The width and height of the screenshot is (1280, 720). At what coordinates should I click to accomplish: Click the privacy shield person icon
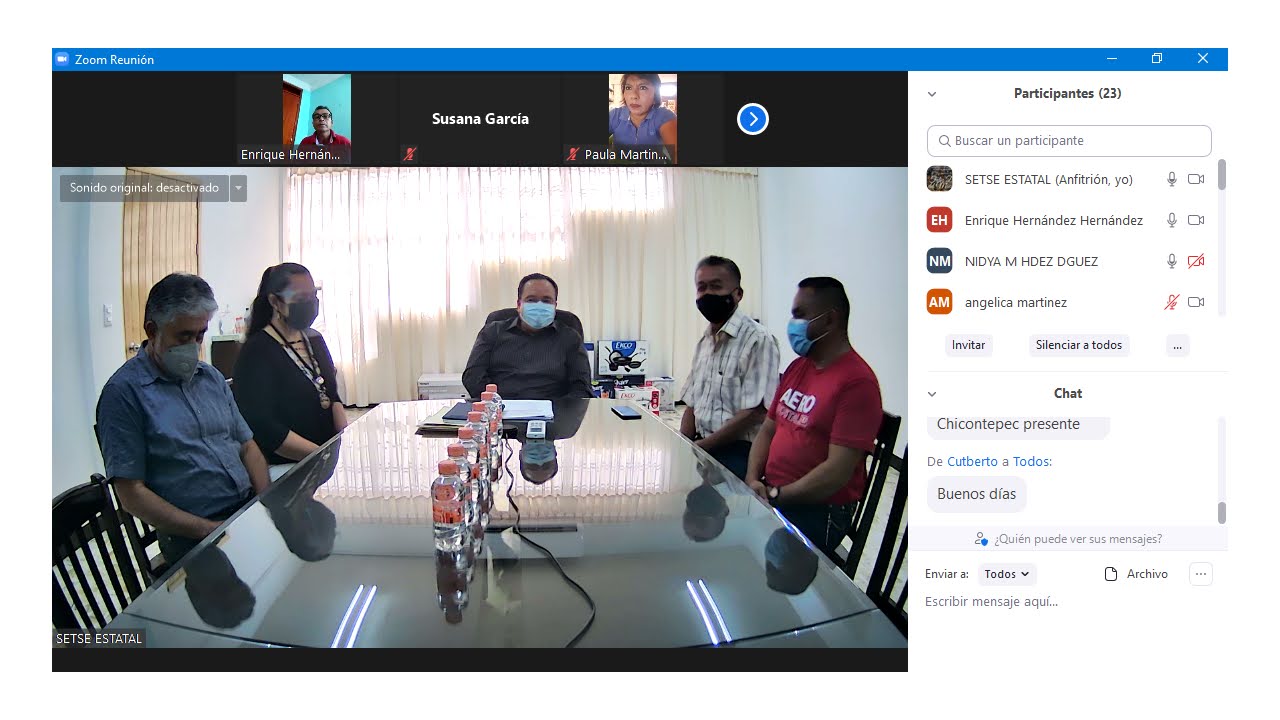981,539
